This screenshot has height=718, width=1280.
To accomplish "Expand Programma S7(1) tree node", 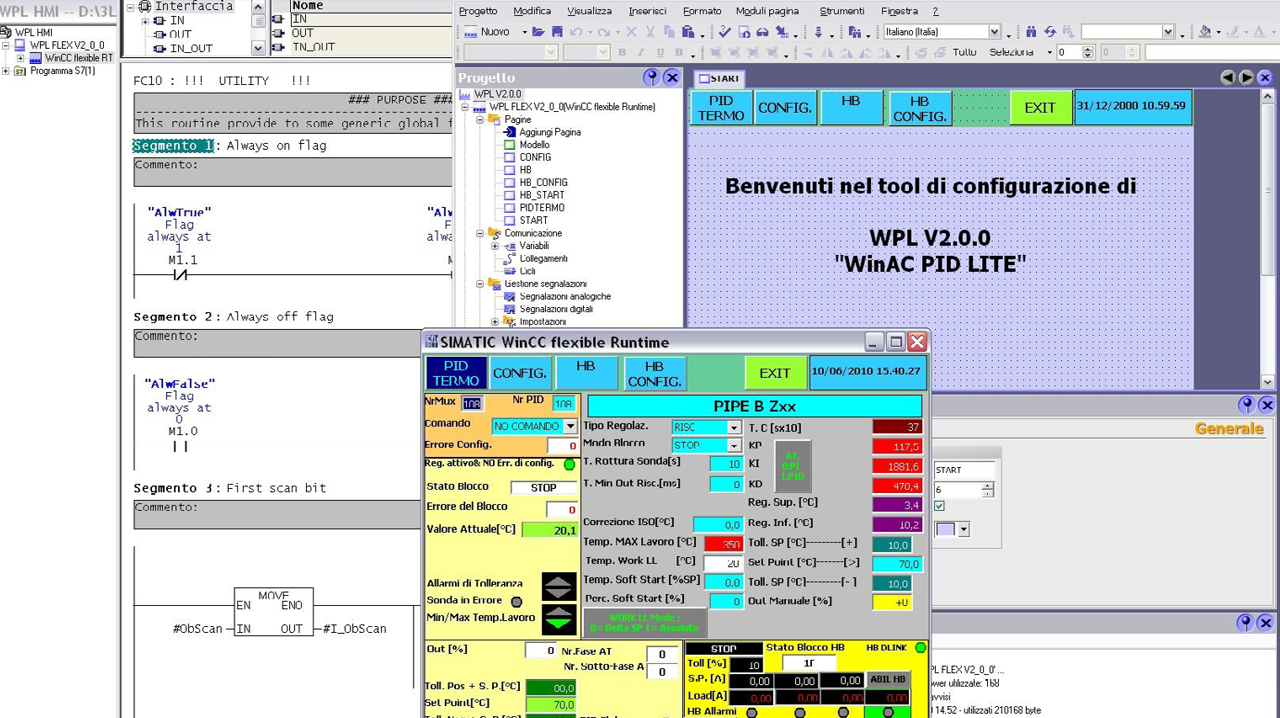I will pyautogui.click(x=6, y=71).
